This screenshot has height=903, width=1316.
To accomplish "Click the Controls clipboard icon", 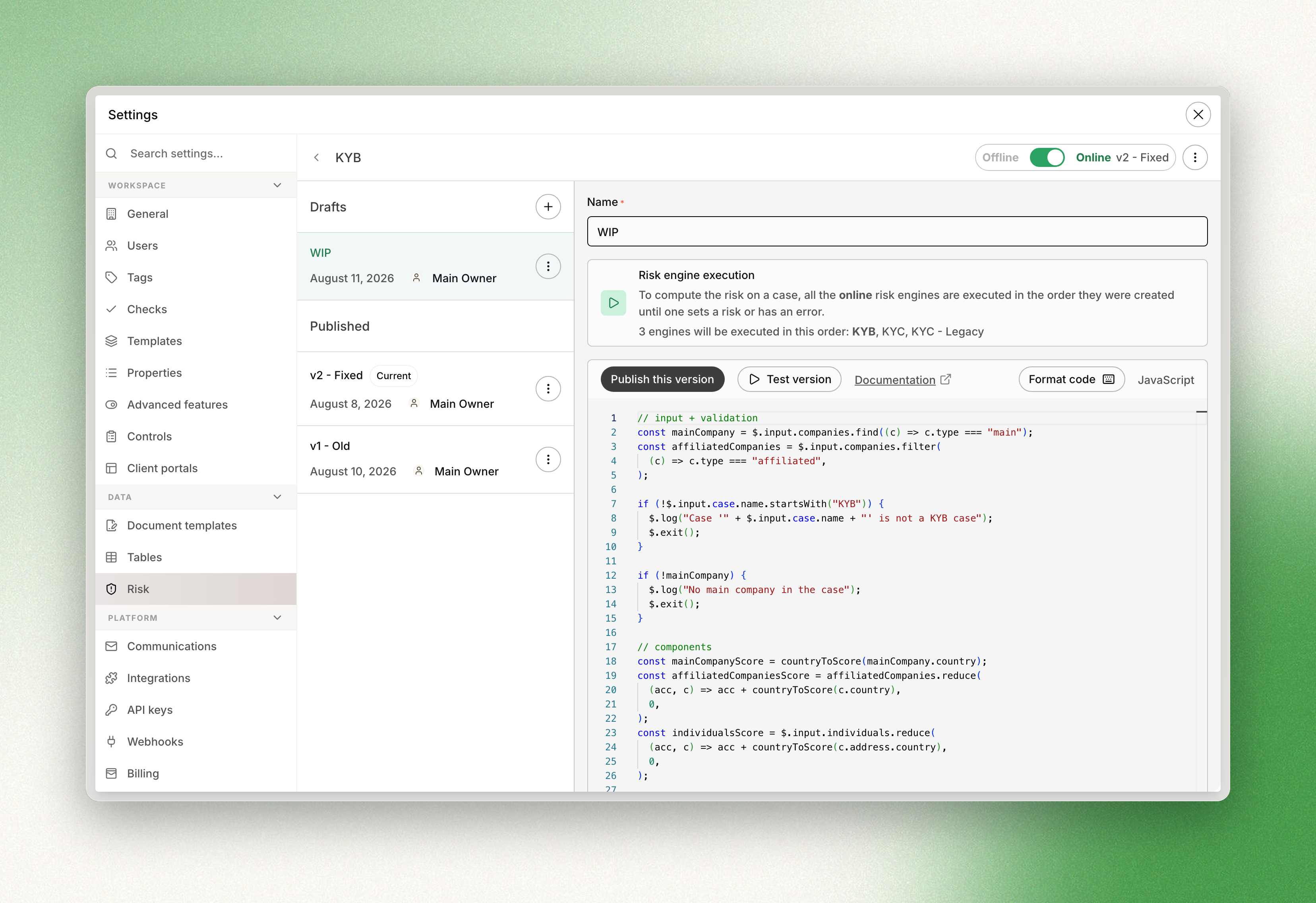I will (112, 436).
